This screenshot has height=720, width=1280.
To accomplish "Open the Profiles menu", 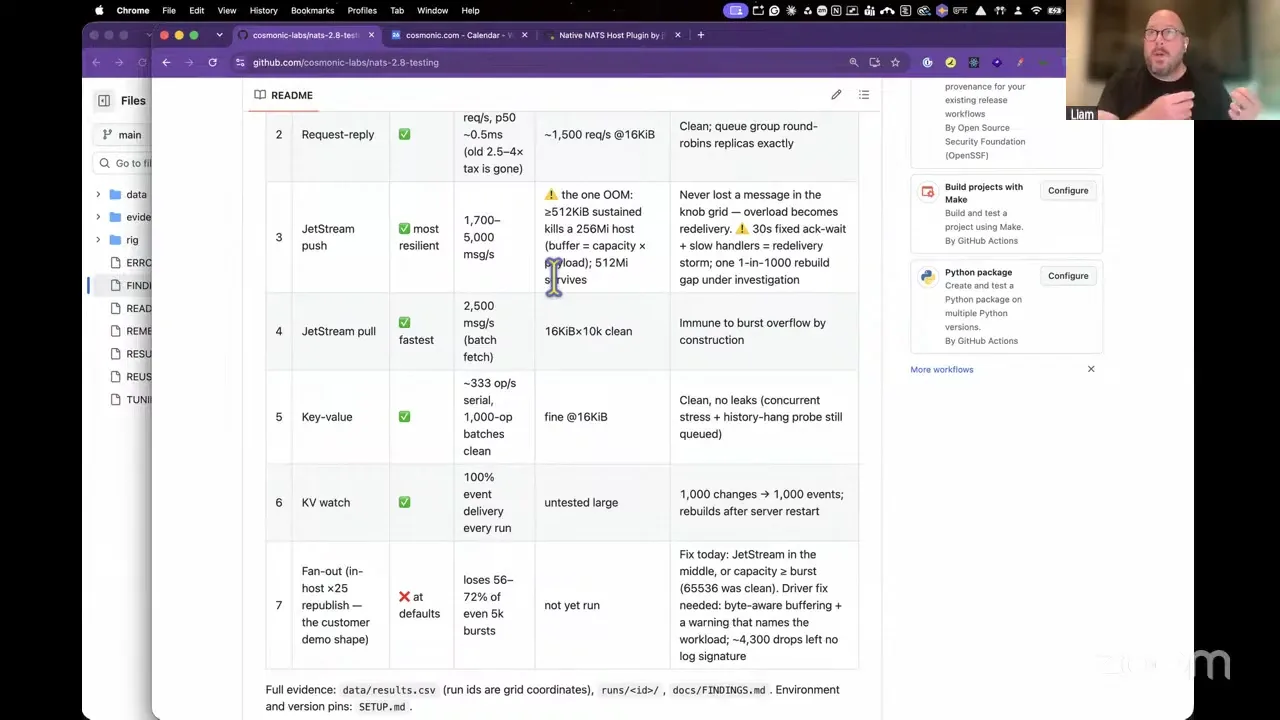I will pyautogui.click(x=362, y=10).
